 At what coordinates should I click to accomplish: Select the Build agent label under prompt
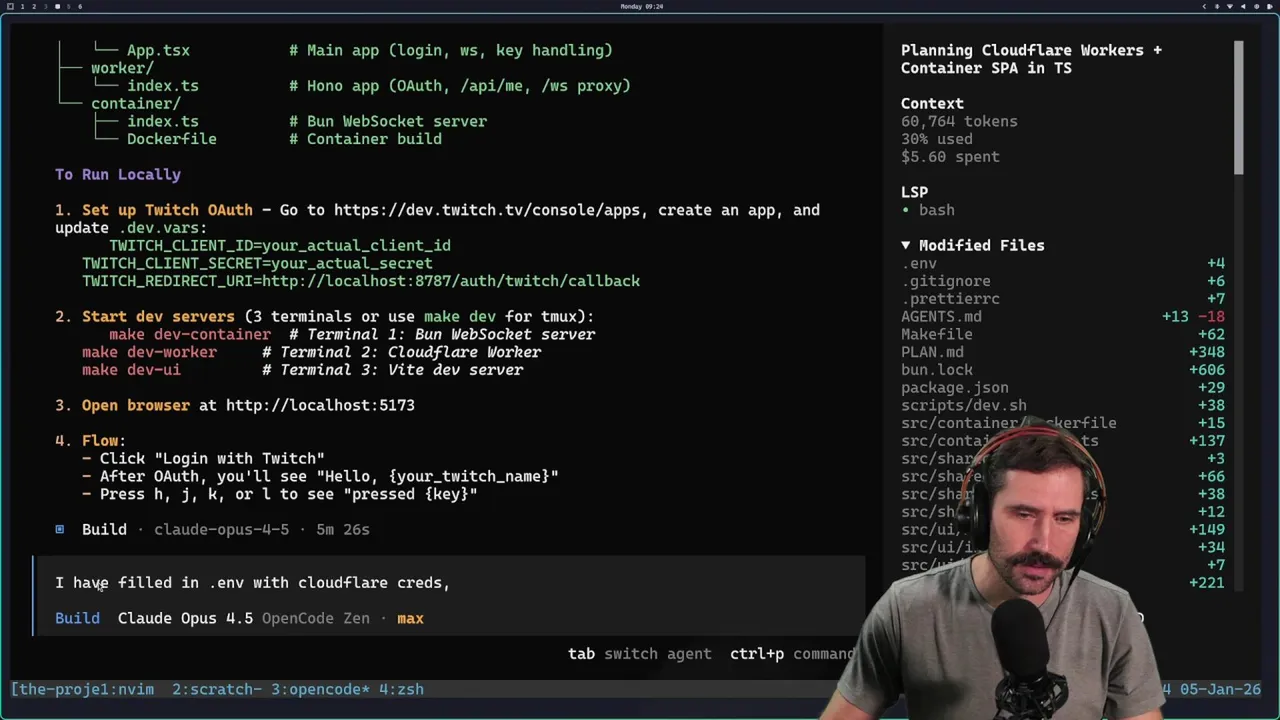tap(78, 618)
